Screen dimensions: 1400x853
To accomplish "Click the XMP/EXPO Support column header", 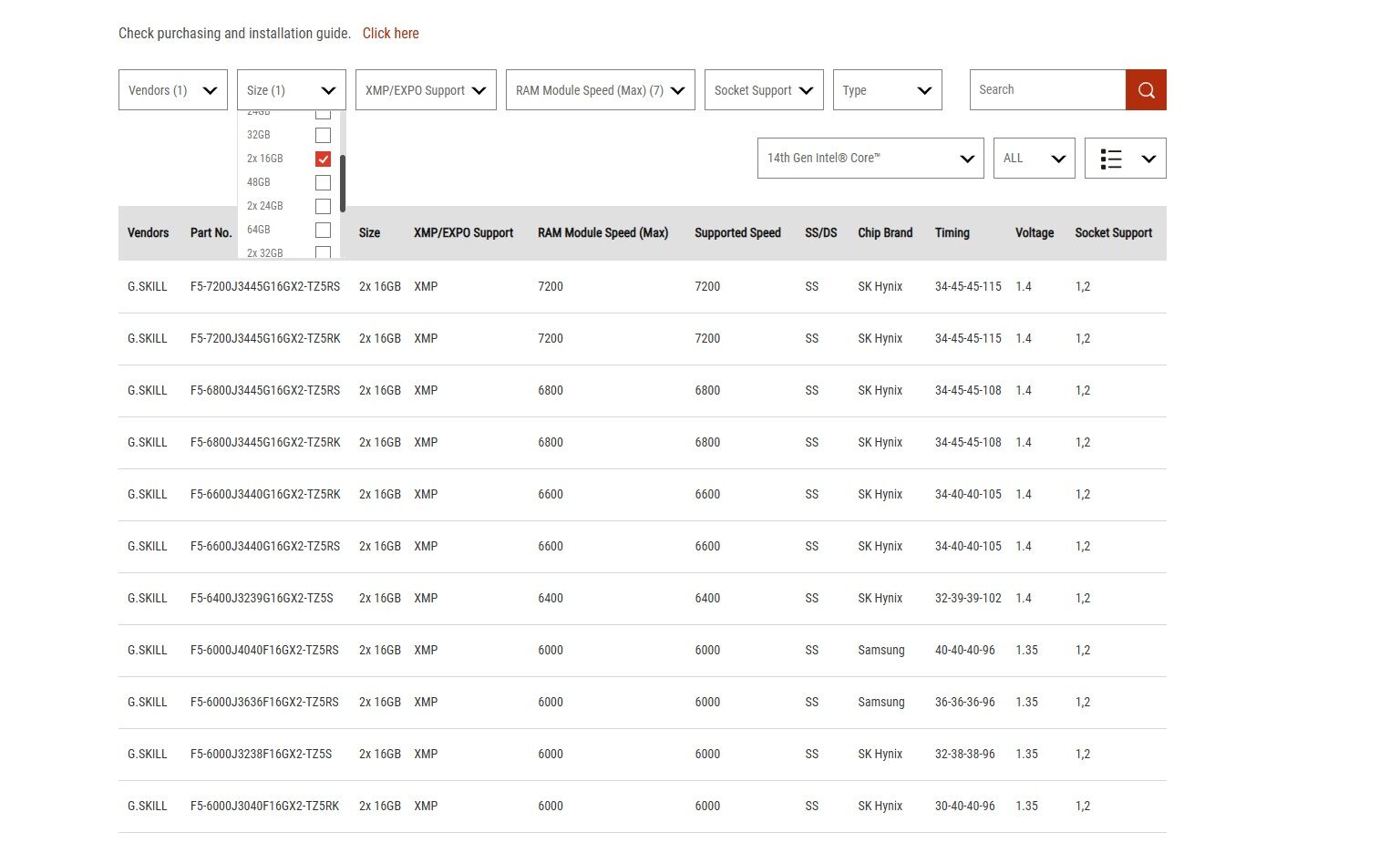I will click(464, 233).
